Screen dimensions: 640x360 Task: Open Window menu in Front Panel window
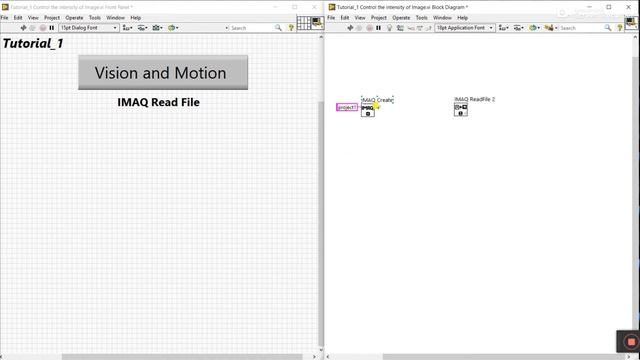point(116,18)
